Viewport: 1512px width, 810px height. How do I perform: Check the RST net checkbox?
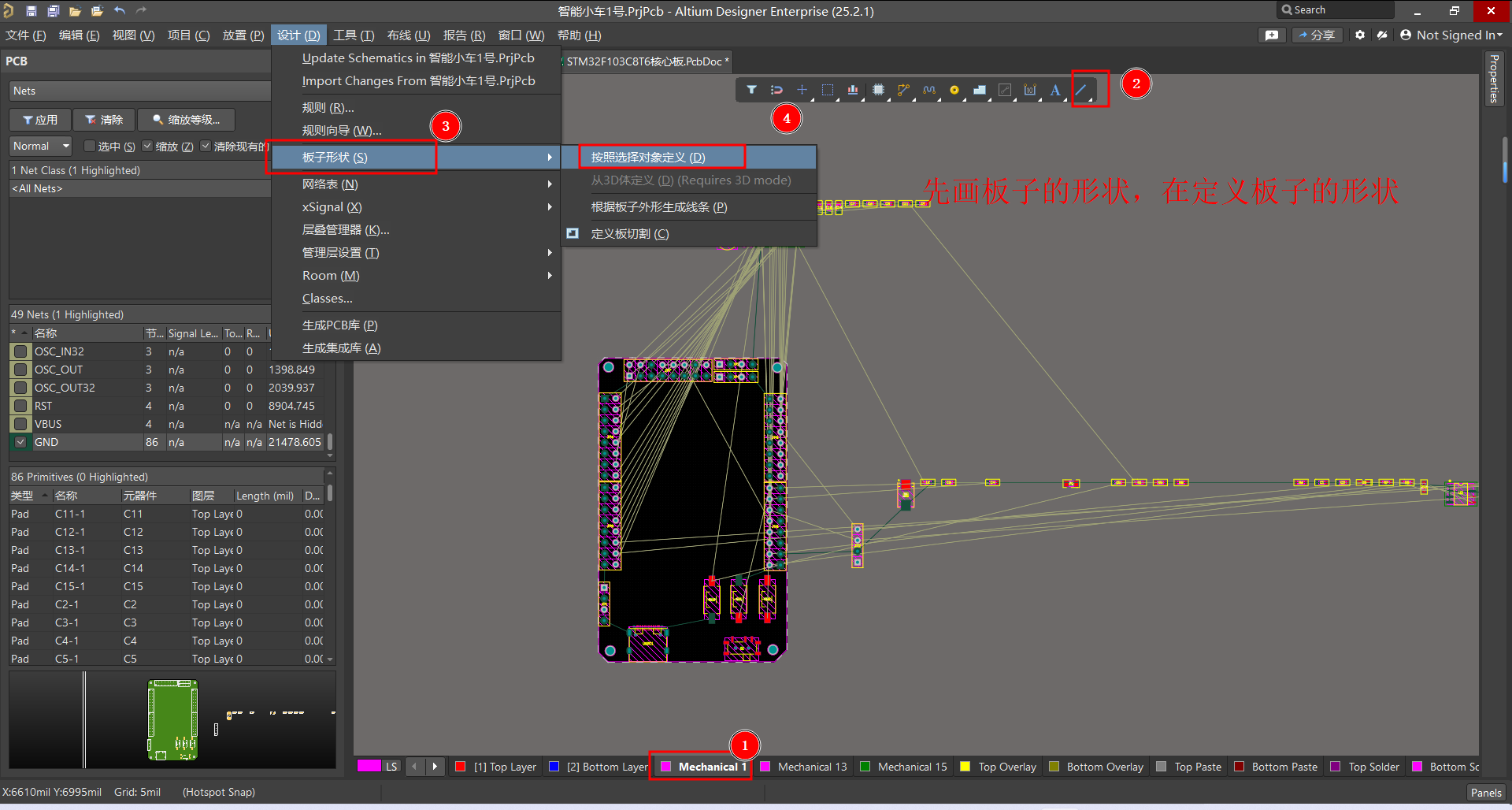point(21,406)
